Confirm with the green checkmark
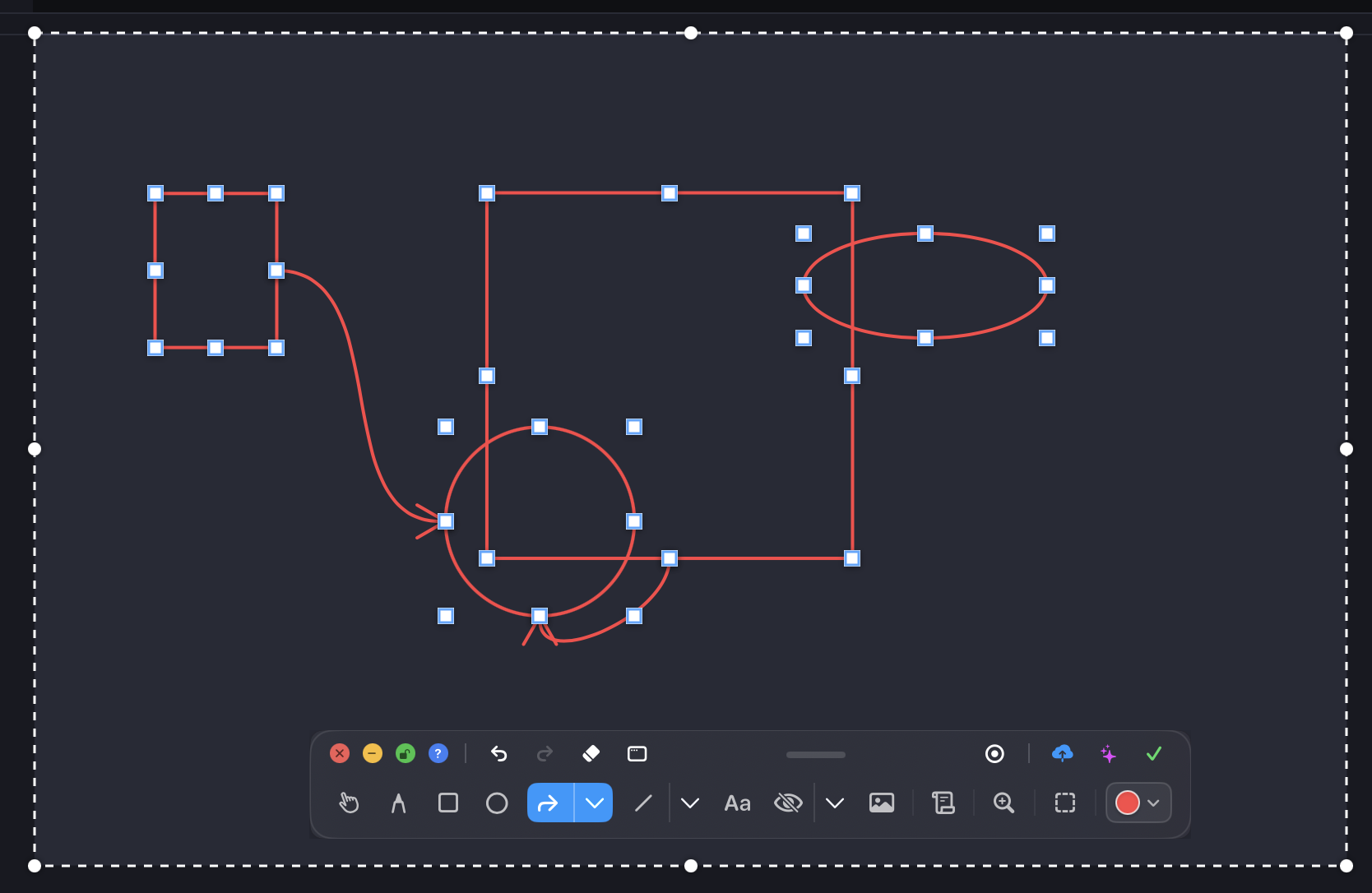The image size is (1372, 893). (x=1154, y=753)
